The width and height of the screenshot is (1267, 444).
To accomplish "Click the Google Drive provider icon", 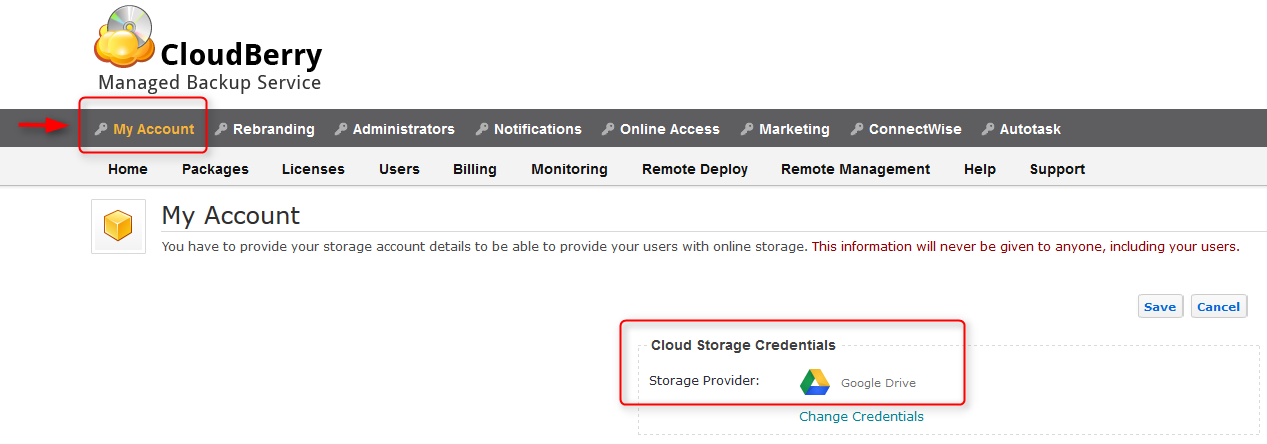I will click(815, 382).
